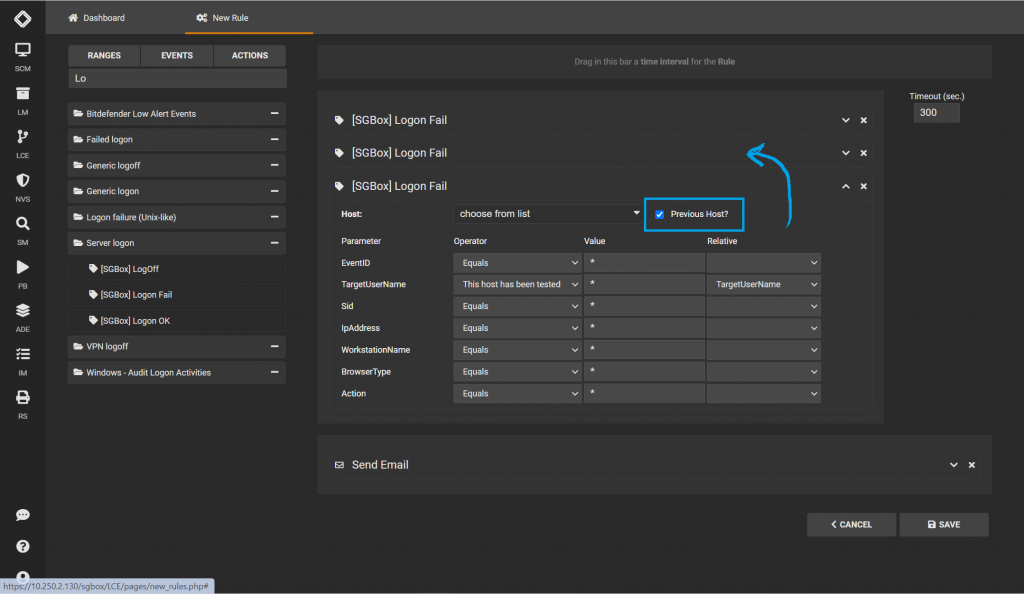Switch to the ACTIONS tab

249,55
